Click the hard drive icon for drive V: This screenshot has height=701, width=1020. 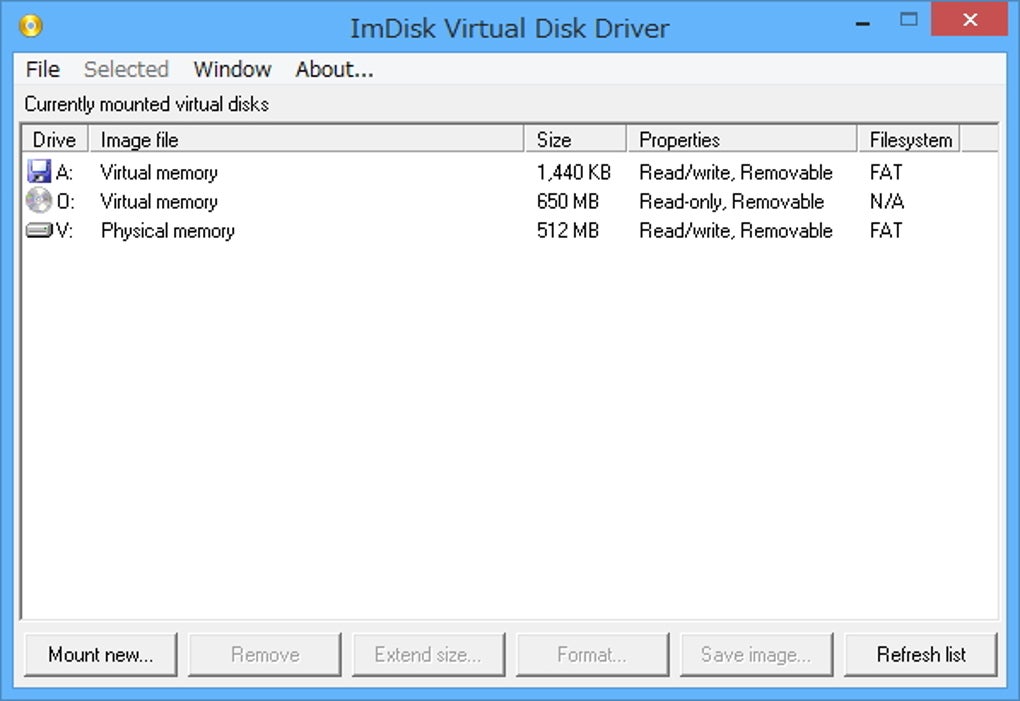[x=39, y=230]
